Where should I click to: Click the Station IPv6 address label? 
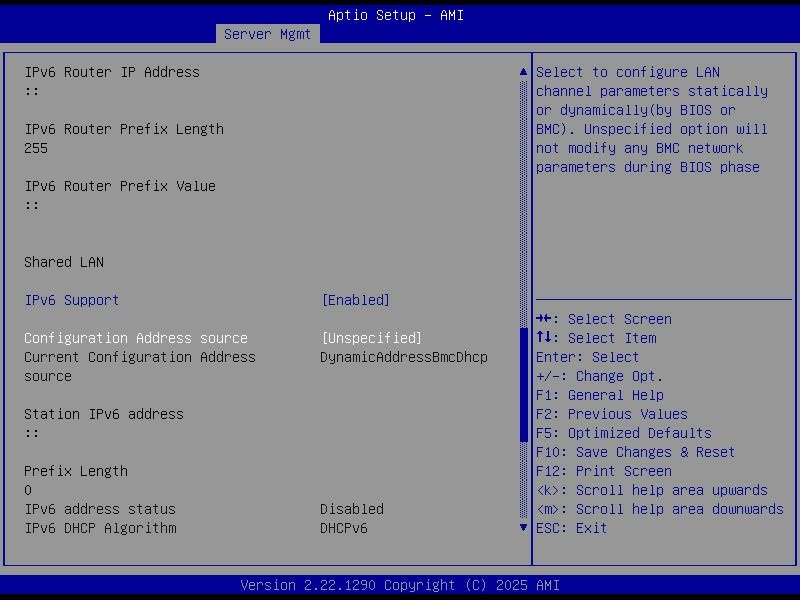[x=104, y=414]
